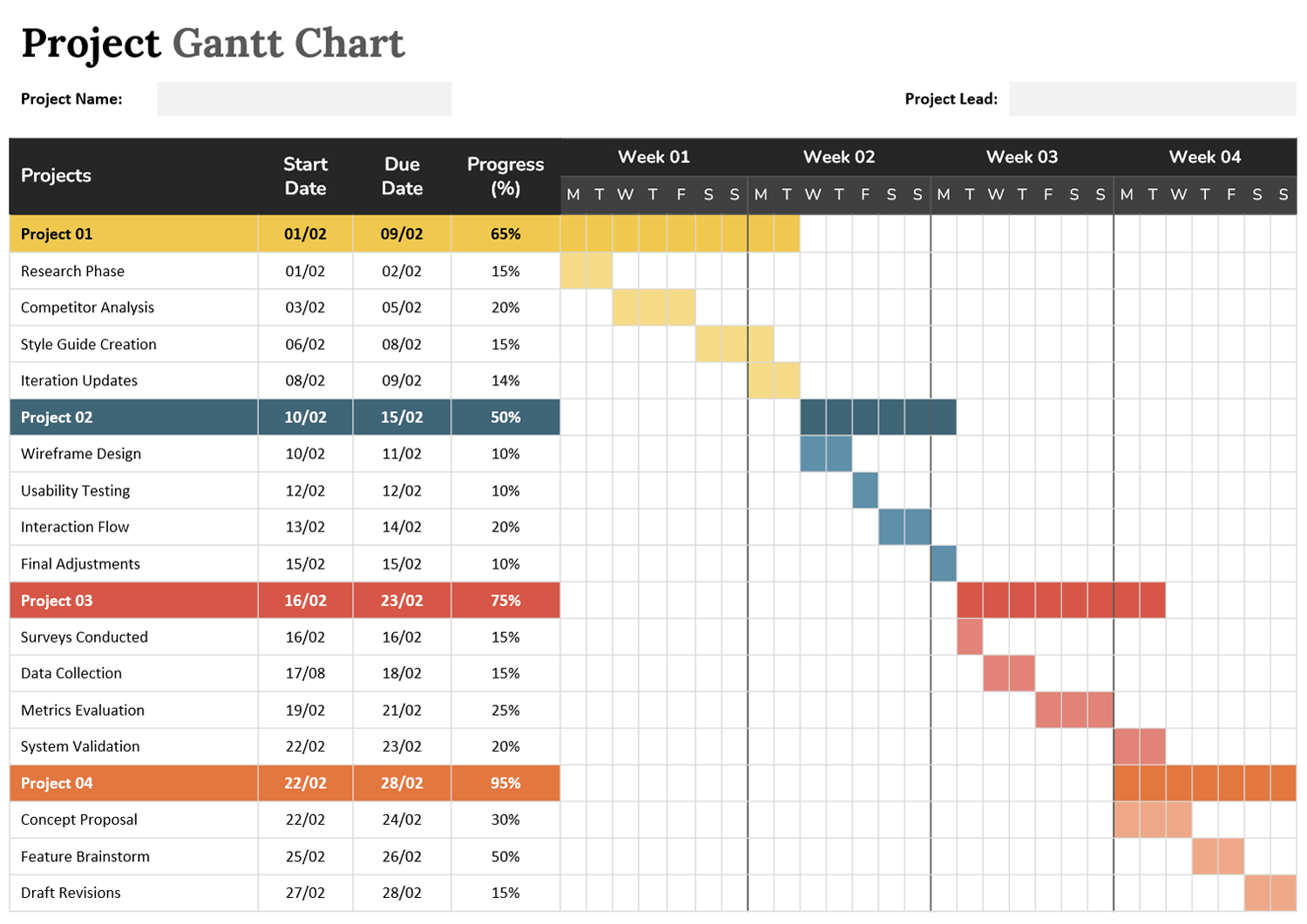
Task: Click the blue bar for Wireframe Design
Action: pyautogui.click(x=825, y=453)
